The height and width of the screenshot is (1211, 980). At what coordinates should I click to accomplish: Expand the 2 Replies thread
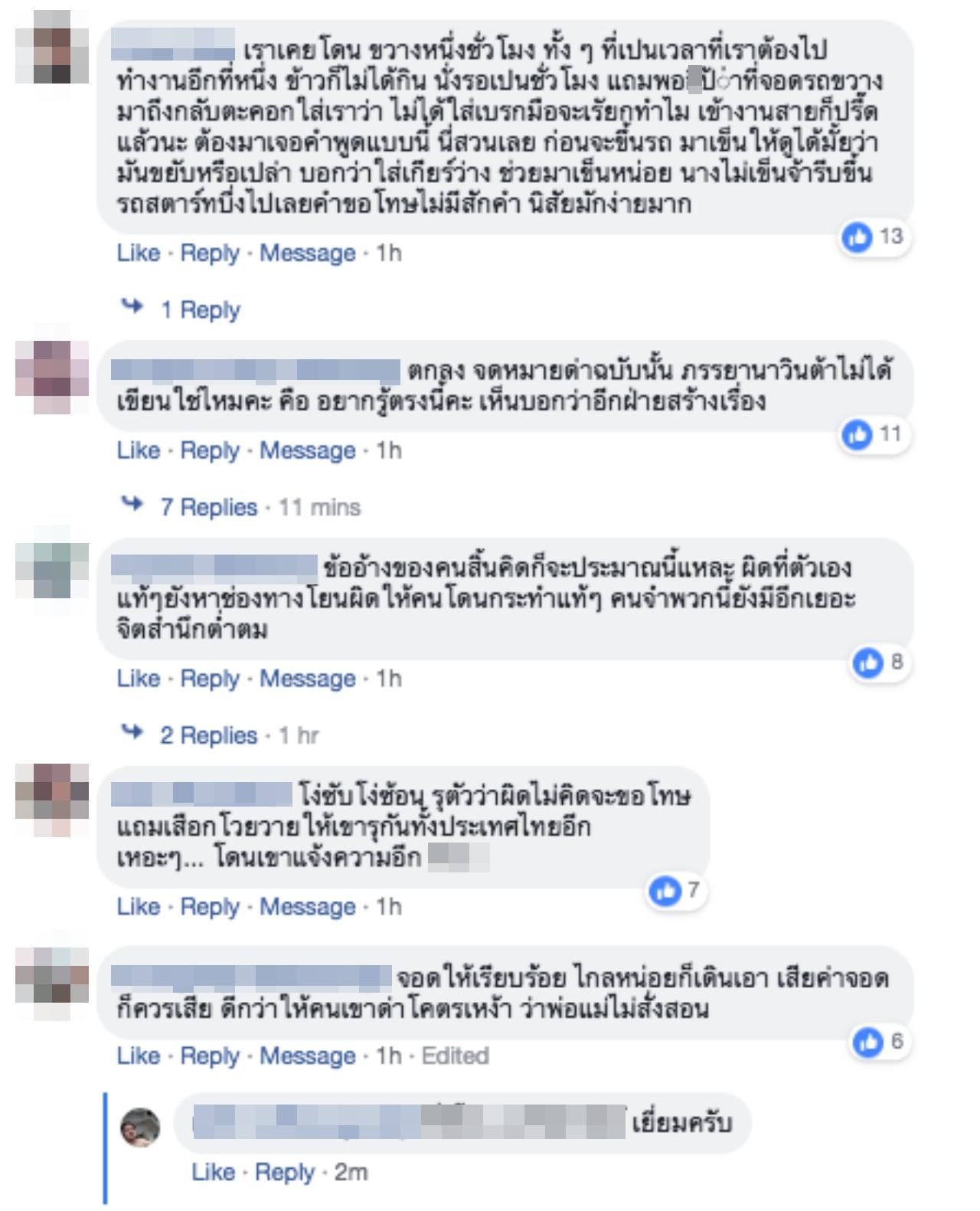pos(208,735)
